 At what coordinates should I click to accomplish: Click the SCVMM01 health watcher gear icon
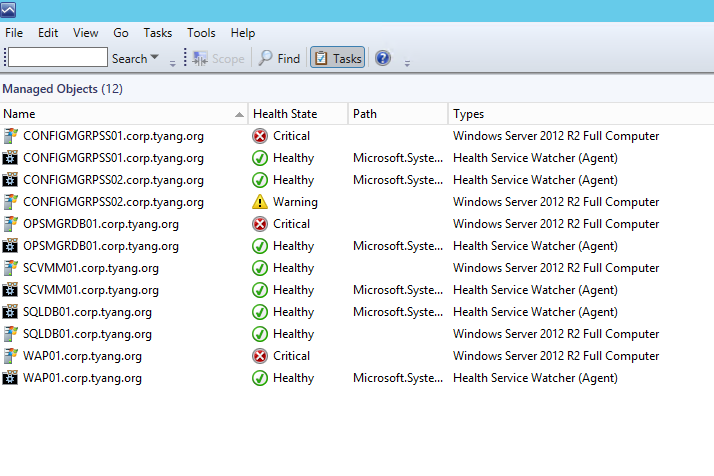click(10, 290)
